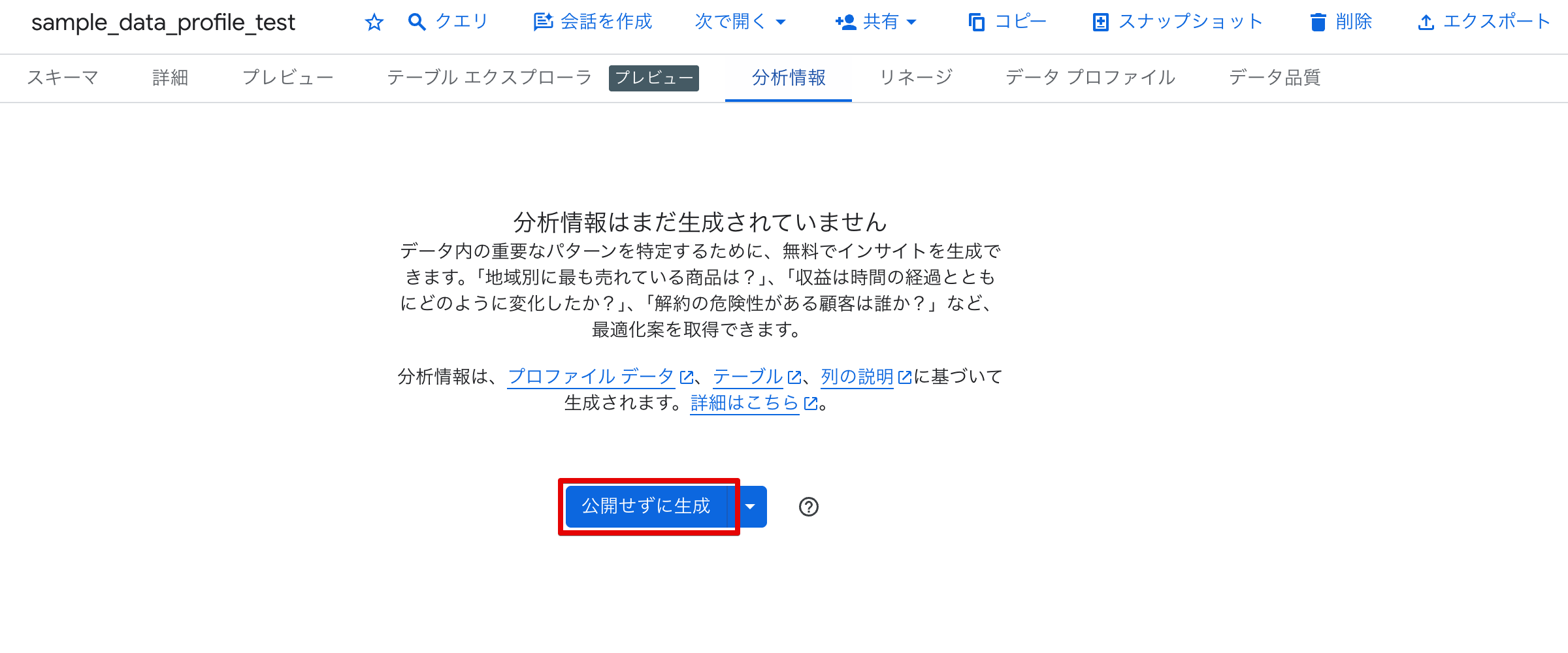1568x653 pixels.
Task: Expand generate options beside 公開せずに生成
Action: 751,506
